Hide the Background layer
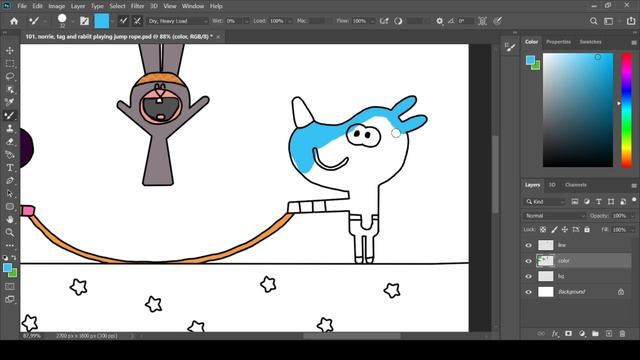 [x=529, y=292]
